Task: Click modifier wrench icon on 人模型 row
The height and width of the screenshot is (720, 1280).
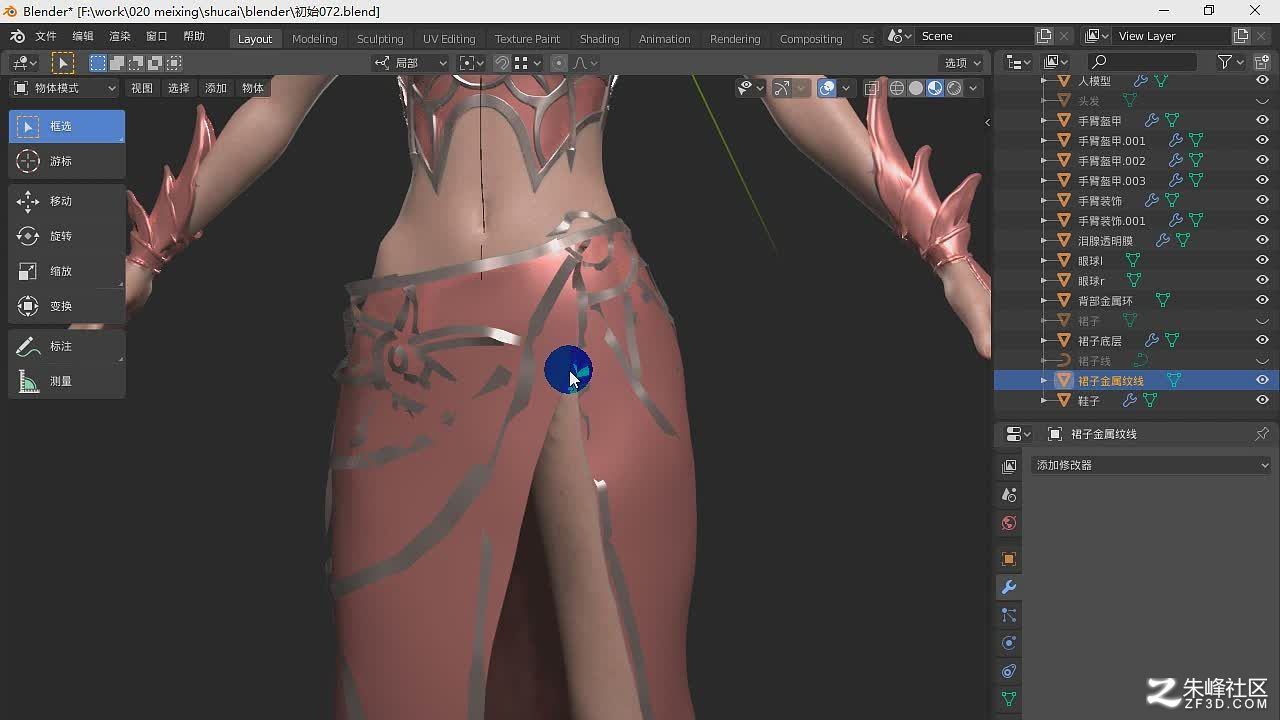Action: coord(1140,81)
